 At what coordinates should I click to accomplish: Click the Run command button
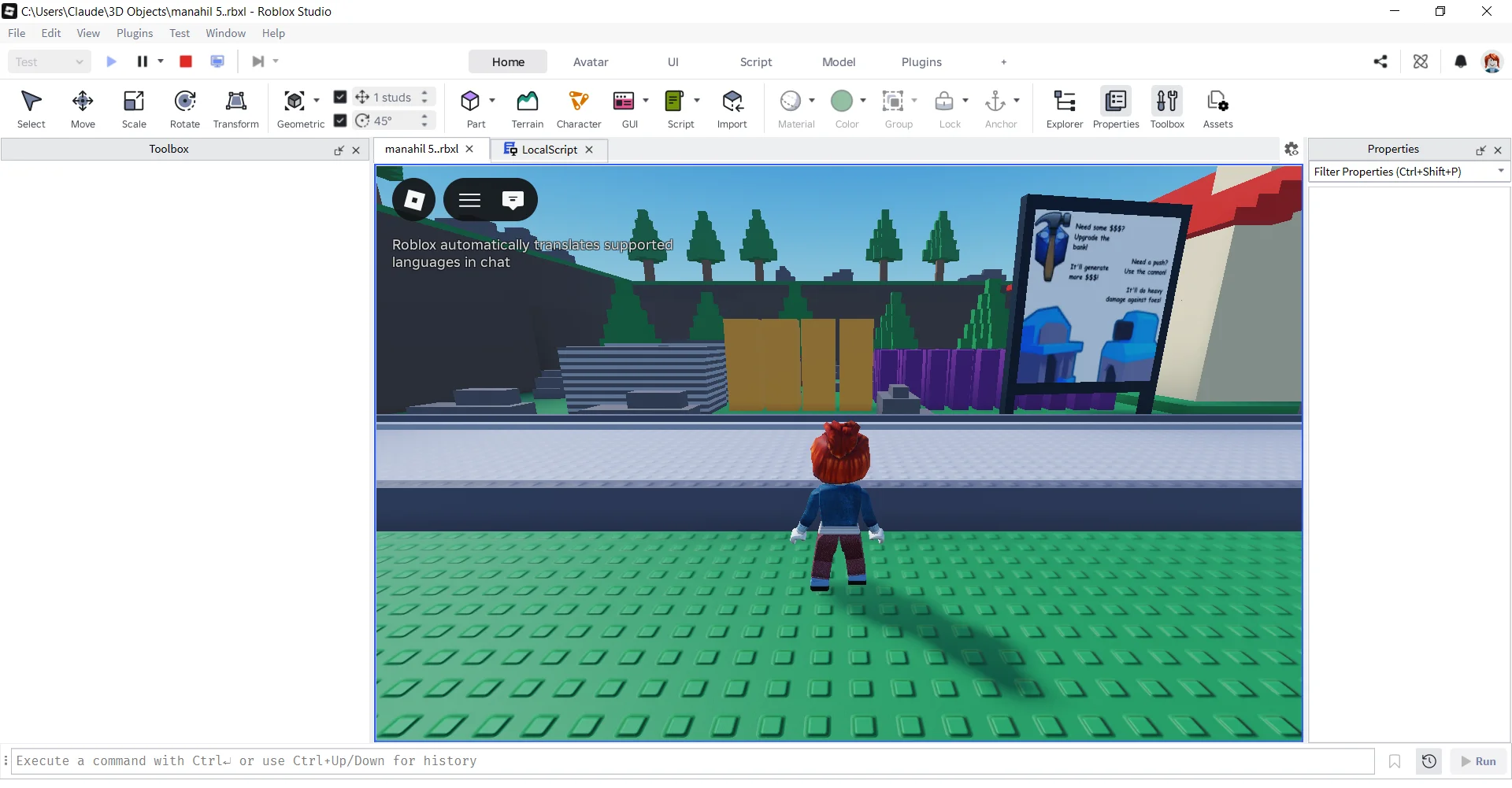(1478, 761)
